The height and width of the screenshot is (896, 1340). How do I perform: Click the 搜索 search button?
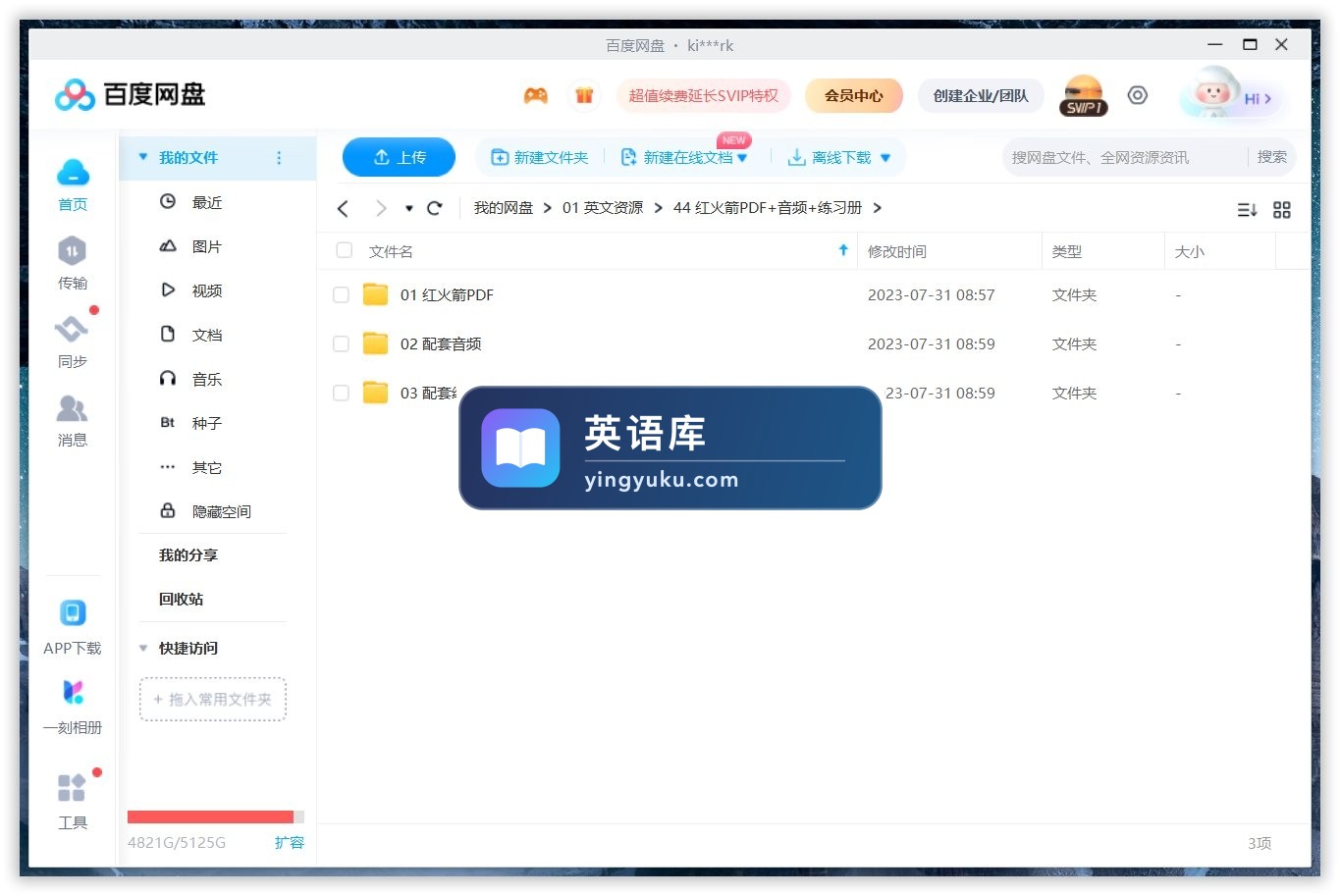pos(1271,157)
